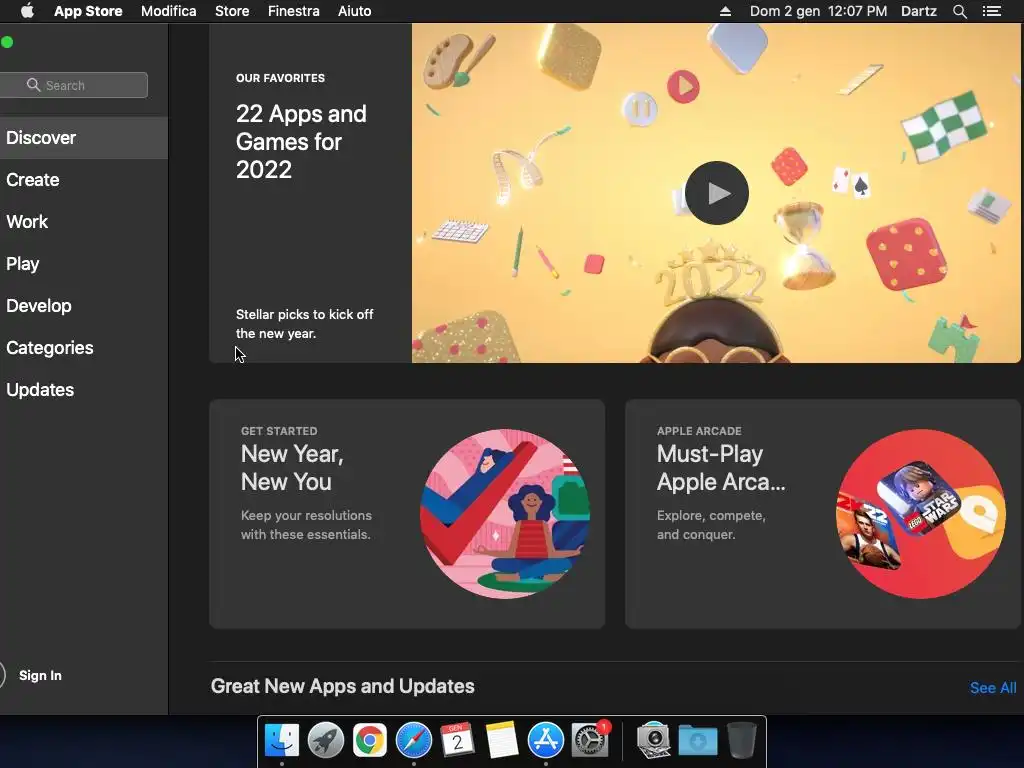Click the date and time in menu bar

coord(818,11)
